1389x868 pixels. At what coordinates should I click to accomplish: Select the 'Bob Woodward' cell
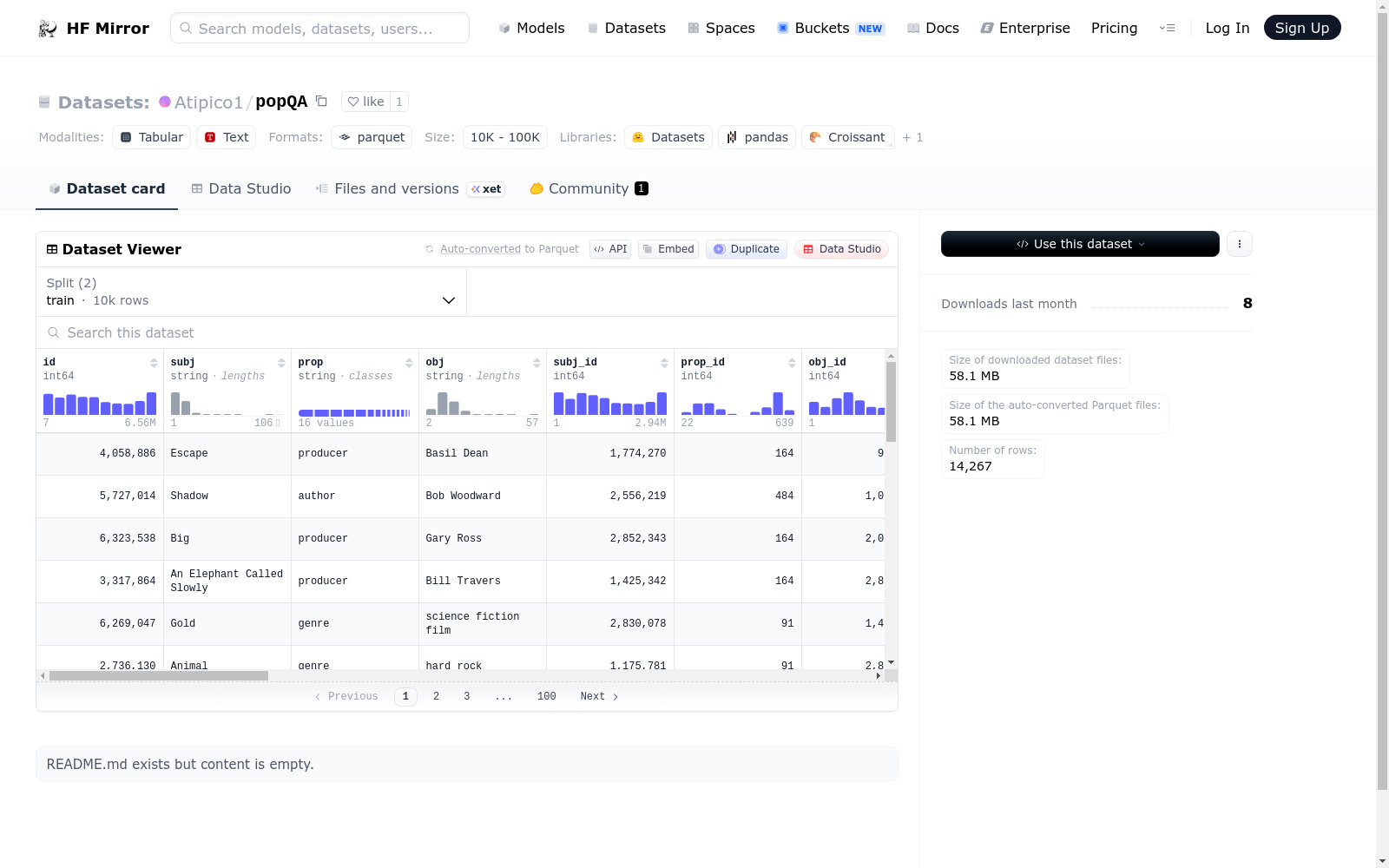[x=483, y=496]
